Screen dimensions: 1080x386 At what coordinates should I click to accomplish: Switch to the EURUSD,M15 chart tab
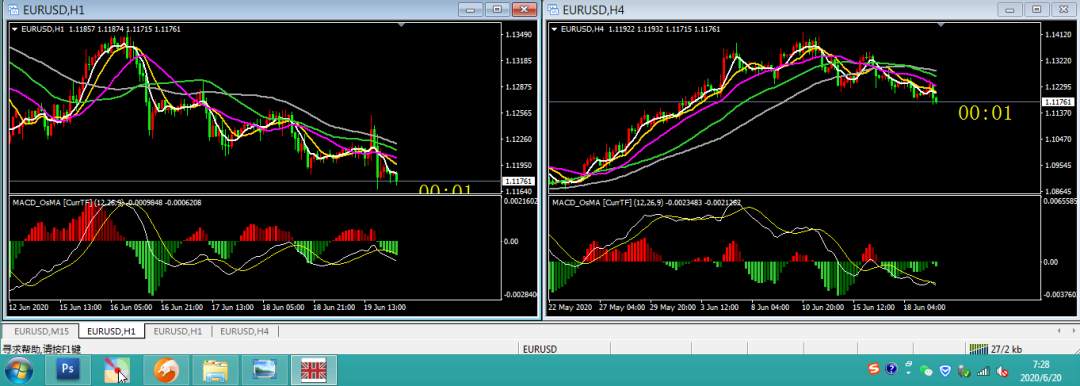pyautogui.click(x=41, y=332)
